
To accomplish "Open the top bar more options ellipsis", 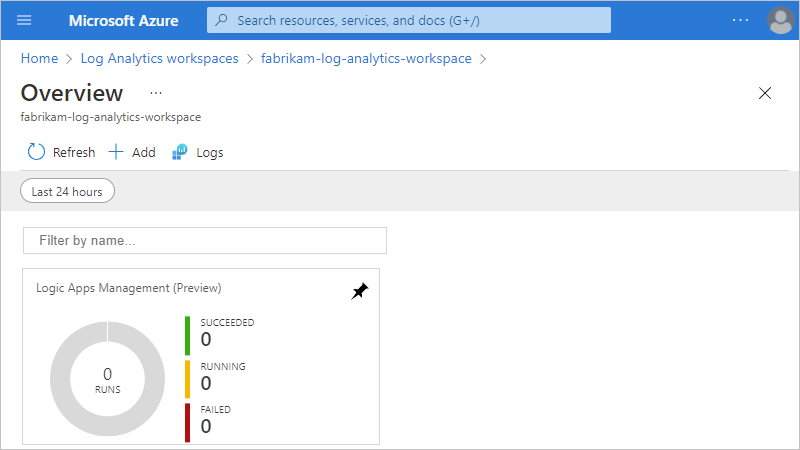I will [x=740, y=20].
